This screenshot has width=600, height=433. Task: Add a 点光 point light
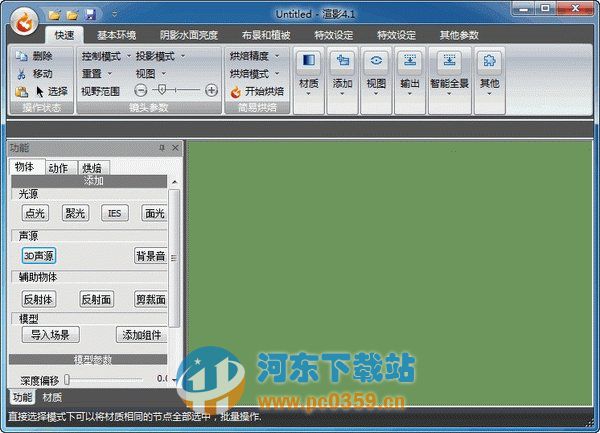point(35,213)
